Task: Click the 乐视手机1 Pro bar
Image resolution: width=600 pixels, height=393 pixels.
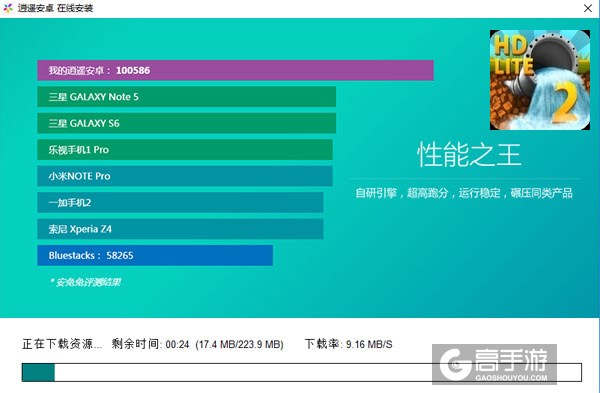Action: point(185,150)
